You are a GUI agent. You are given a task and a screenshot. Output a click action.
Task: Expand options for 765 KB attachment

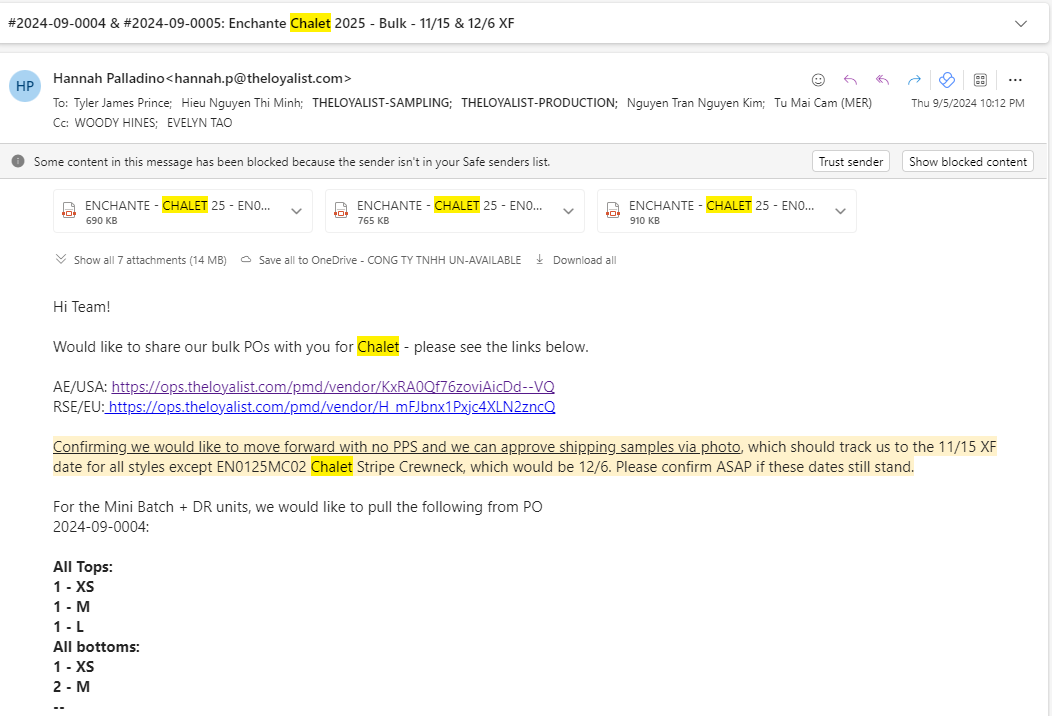[568, 211]
